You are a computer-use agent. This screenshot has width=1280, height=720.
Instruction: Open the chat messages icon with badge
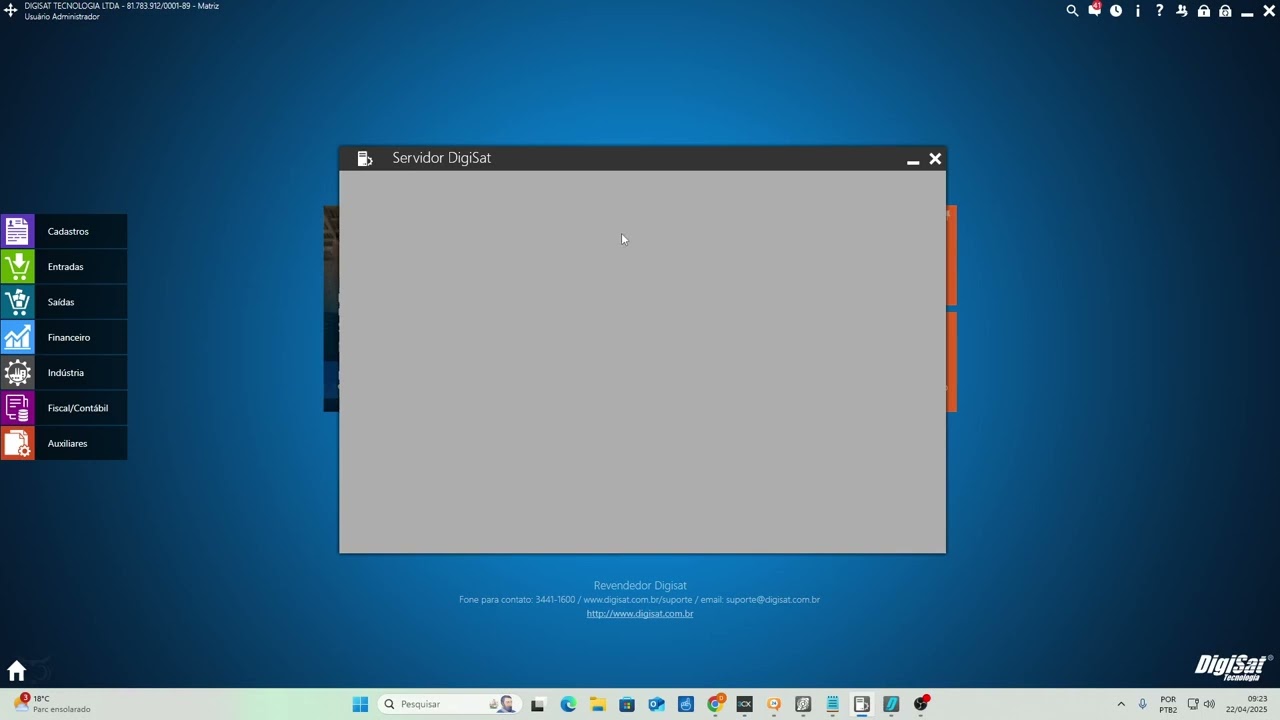(1094, 10)
